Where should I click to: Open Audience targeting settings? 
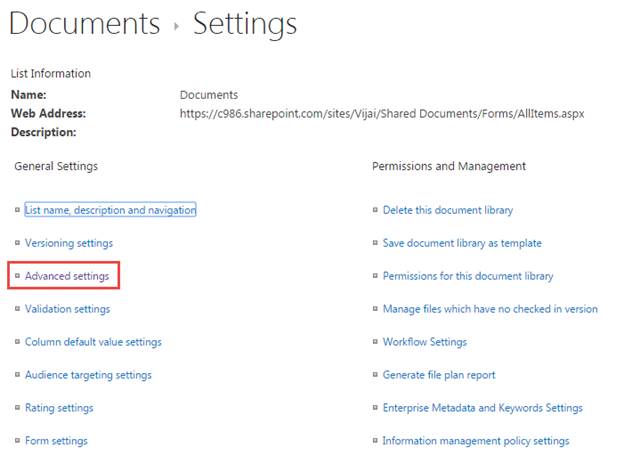(88, 375)
